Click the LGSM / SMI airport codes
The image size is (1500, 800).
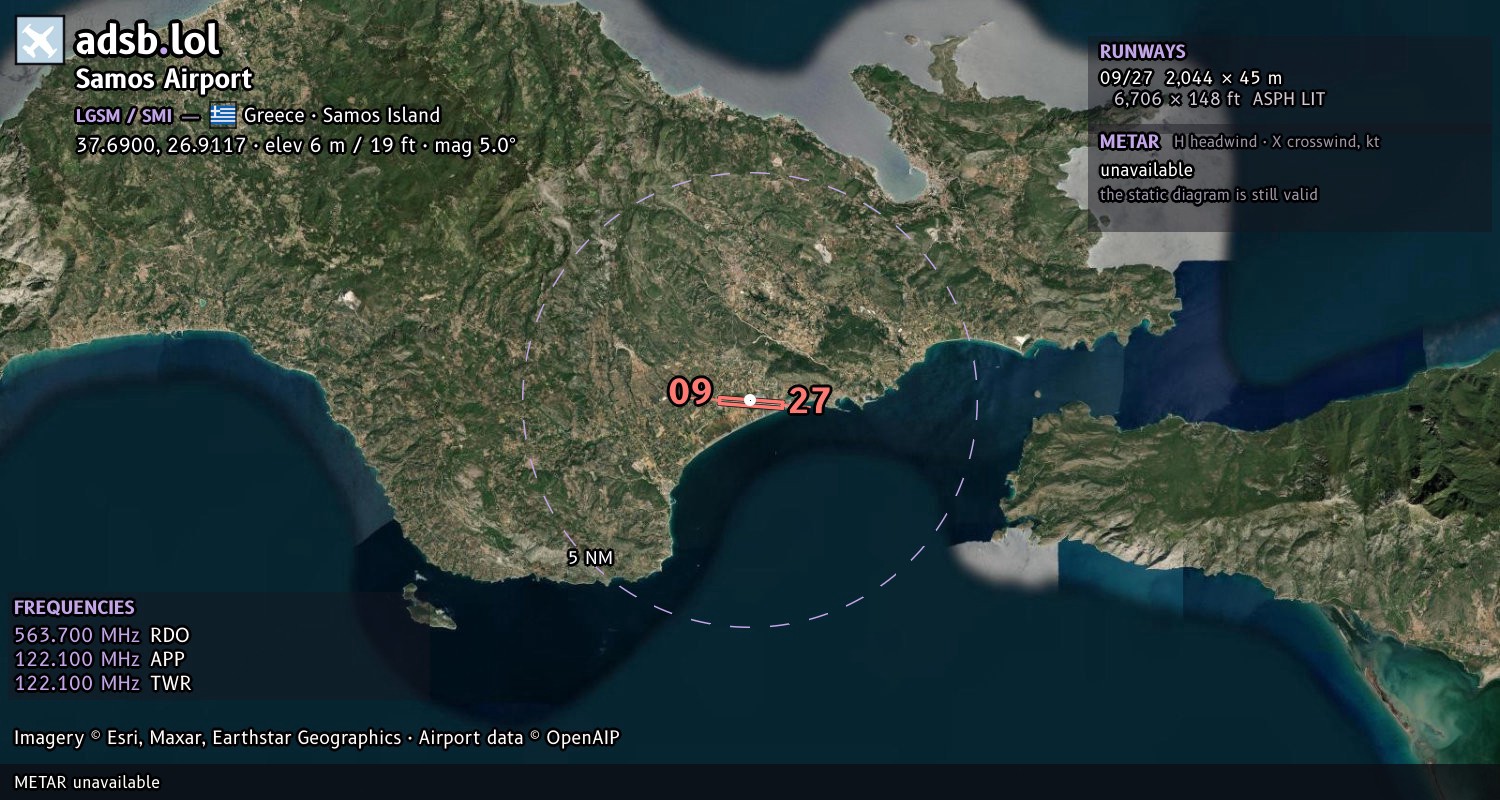click(x=124, y=115)
